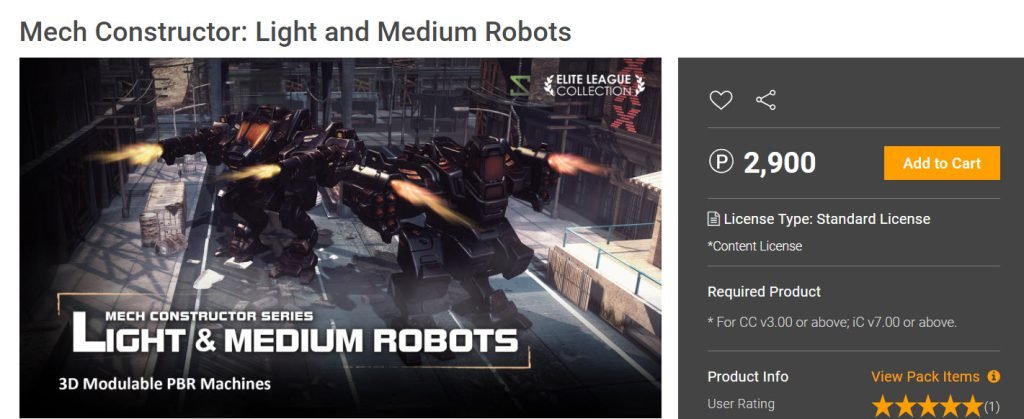Add product to wishlist with heart icon

(x=721, y=100)
